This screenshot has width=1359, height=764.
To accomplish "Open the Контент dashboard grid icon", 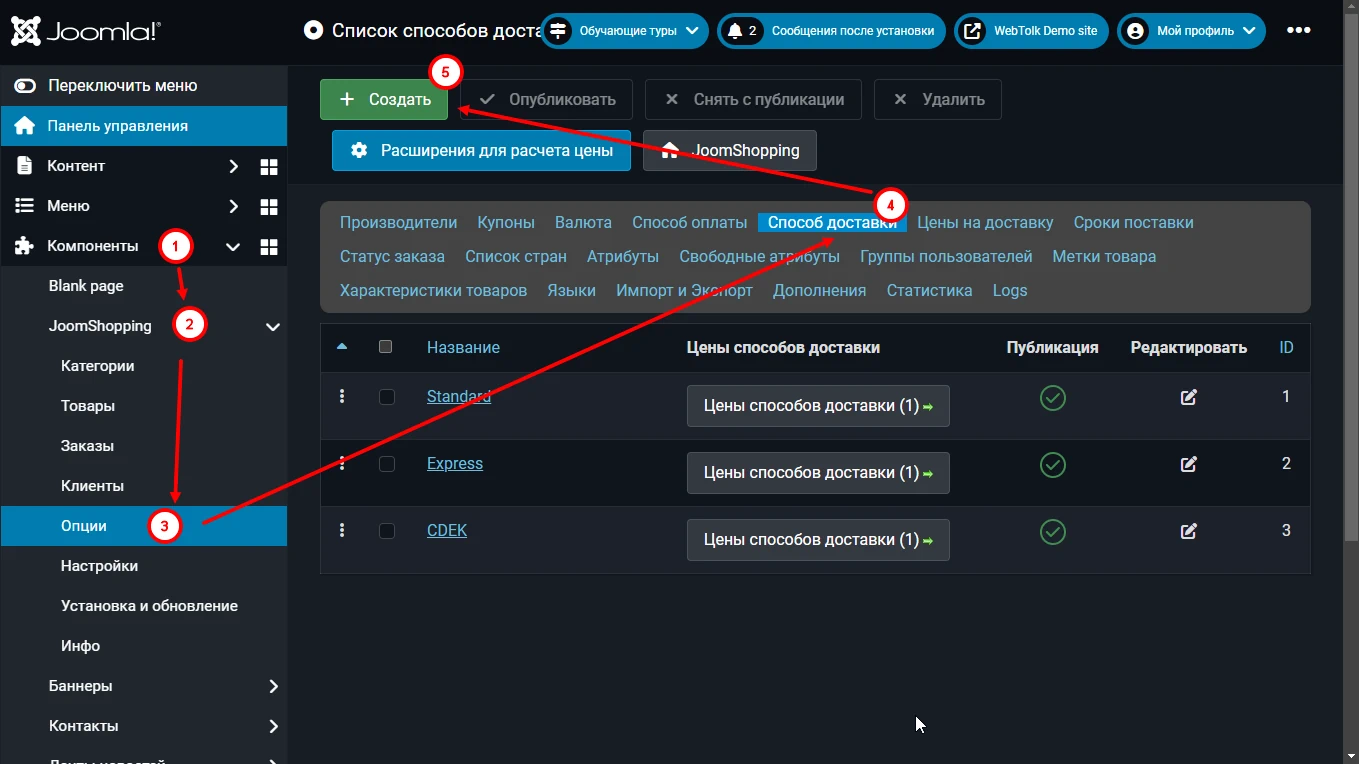I will [269, 166].
